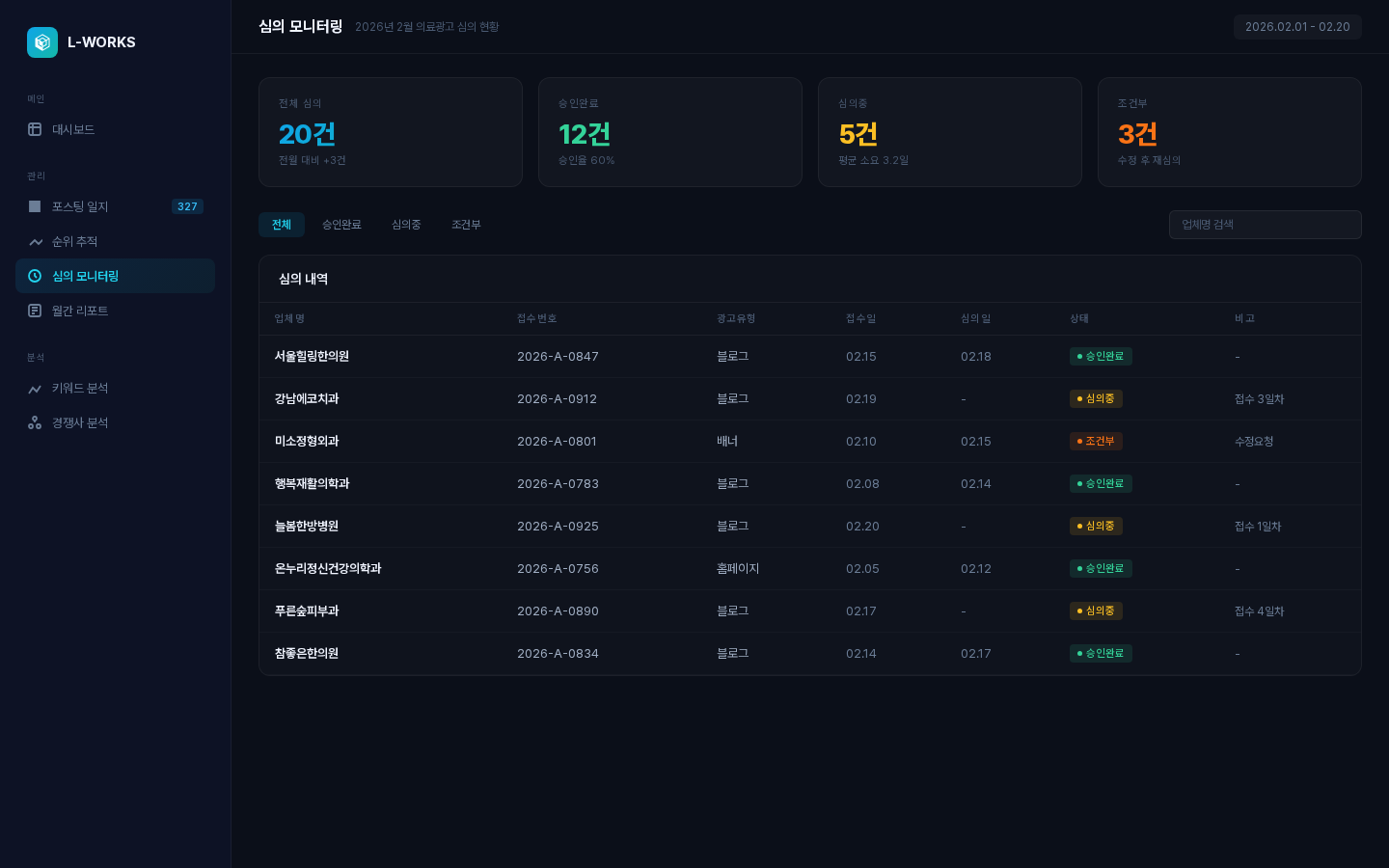1389x868 pixels.
Task: Click the competitor analysis nodes icon
Action: point(35,422)
